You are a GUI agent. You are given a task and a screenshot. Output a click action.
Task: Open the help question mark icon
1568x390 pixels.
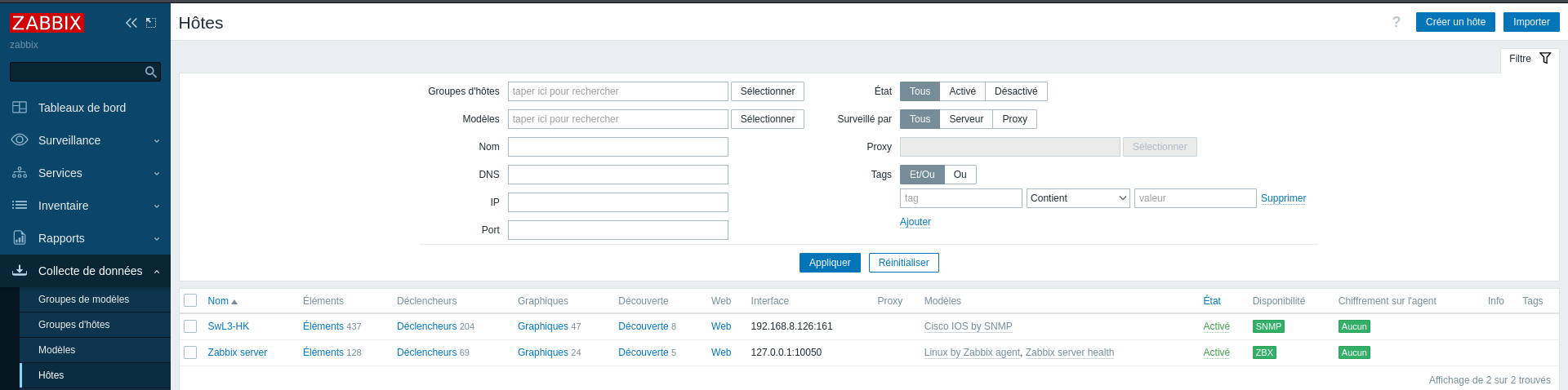click(1396, 22)
